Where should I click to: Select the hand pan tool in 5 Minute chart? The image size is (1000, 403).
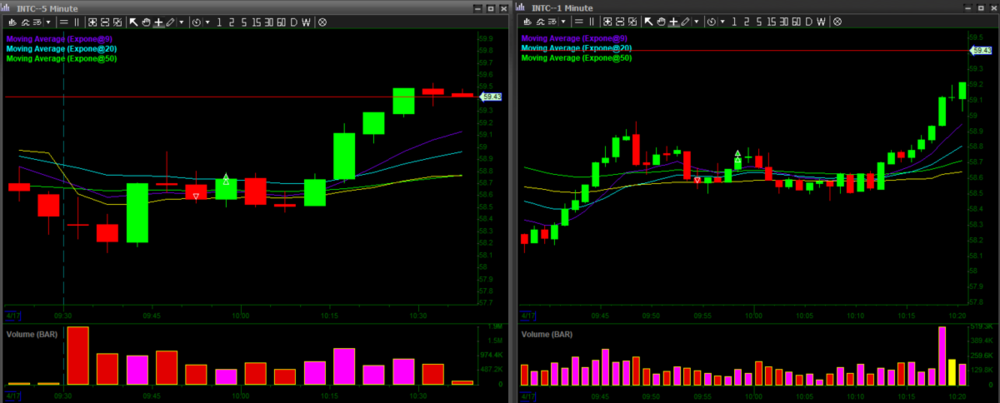145,21
